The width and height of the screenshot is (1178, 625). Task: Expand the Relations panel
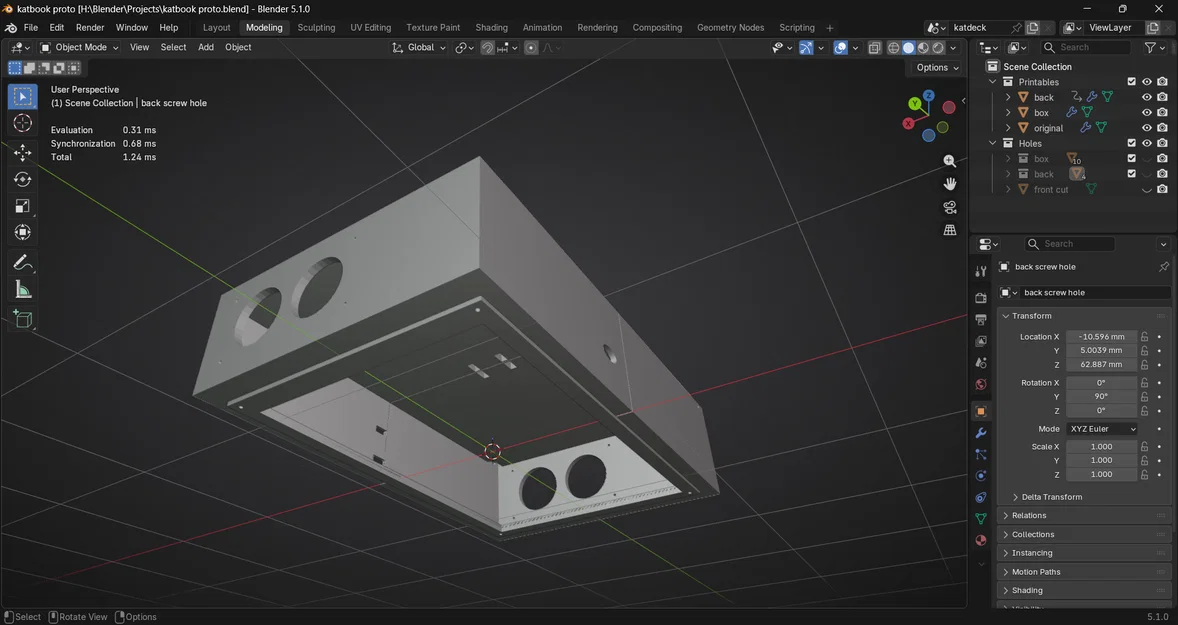point(1084,516)
